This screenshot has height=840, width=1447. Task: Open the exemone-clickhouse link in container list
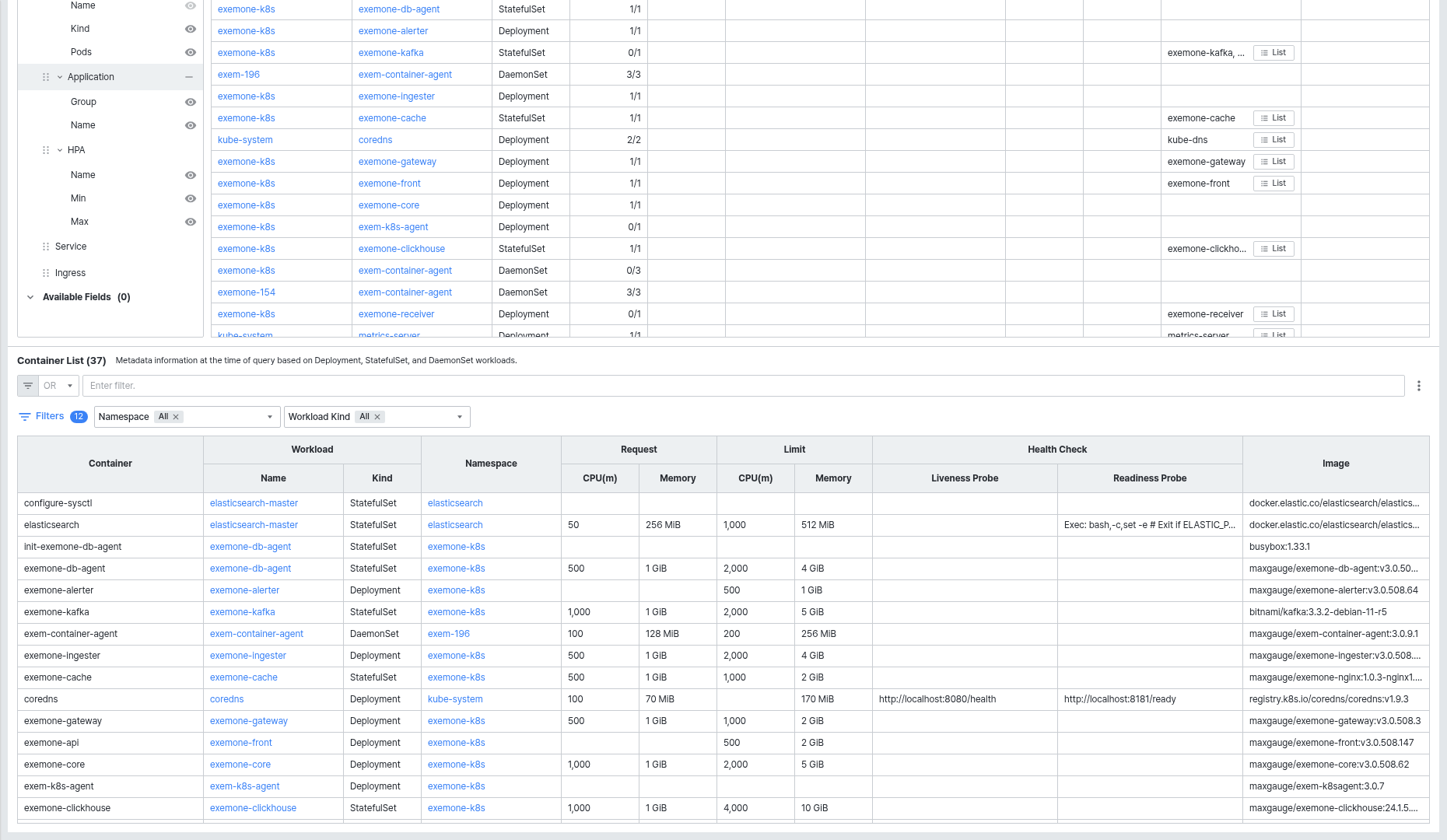tap(253, 808)
